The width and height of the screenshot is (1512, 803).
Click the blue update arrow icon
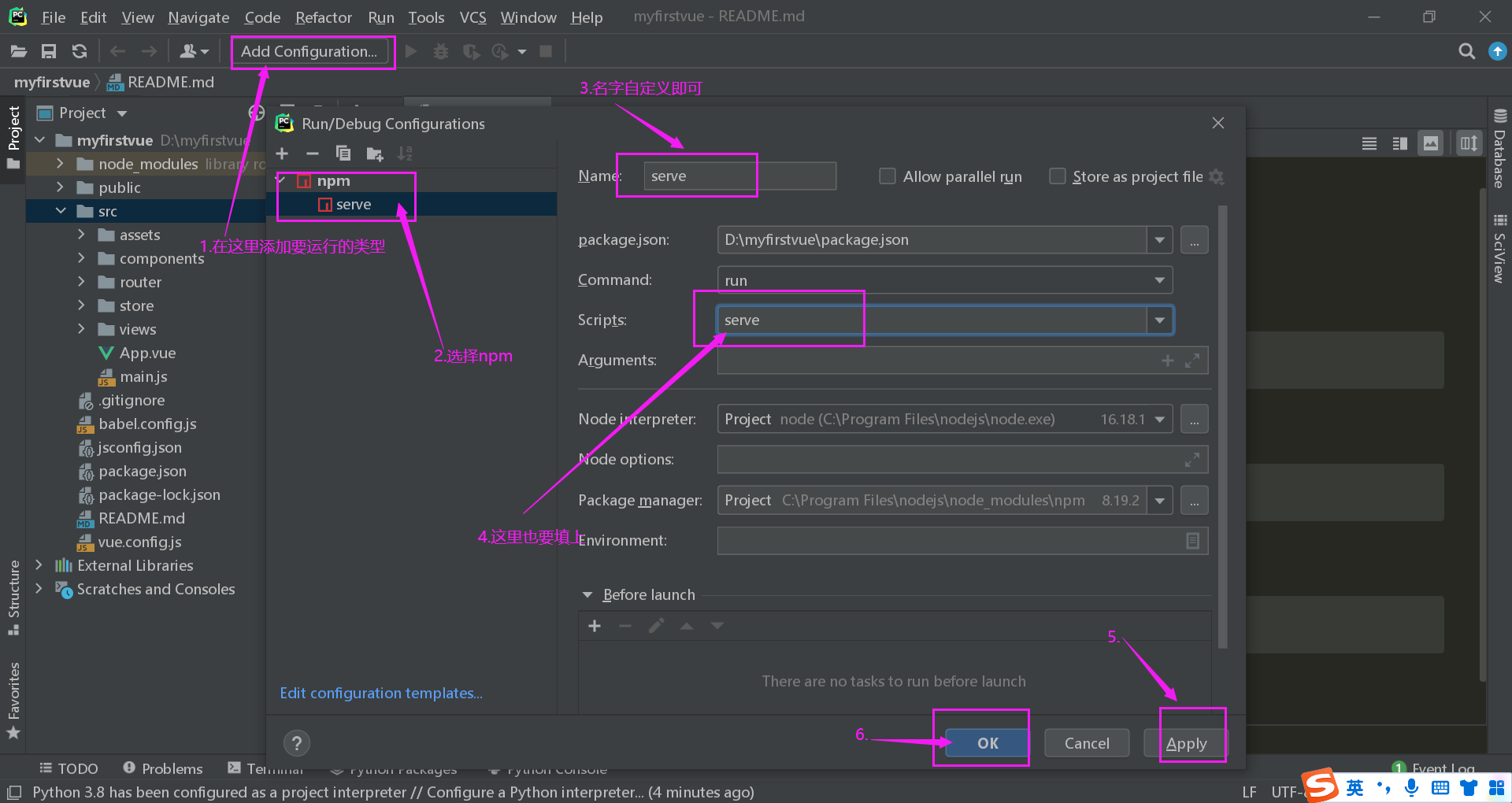click(x=1497, y=51)
